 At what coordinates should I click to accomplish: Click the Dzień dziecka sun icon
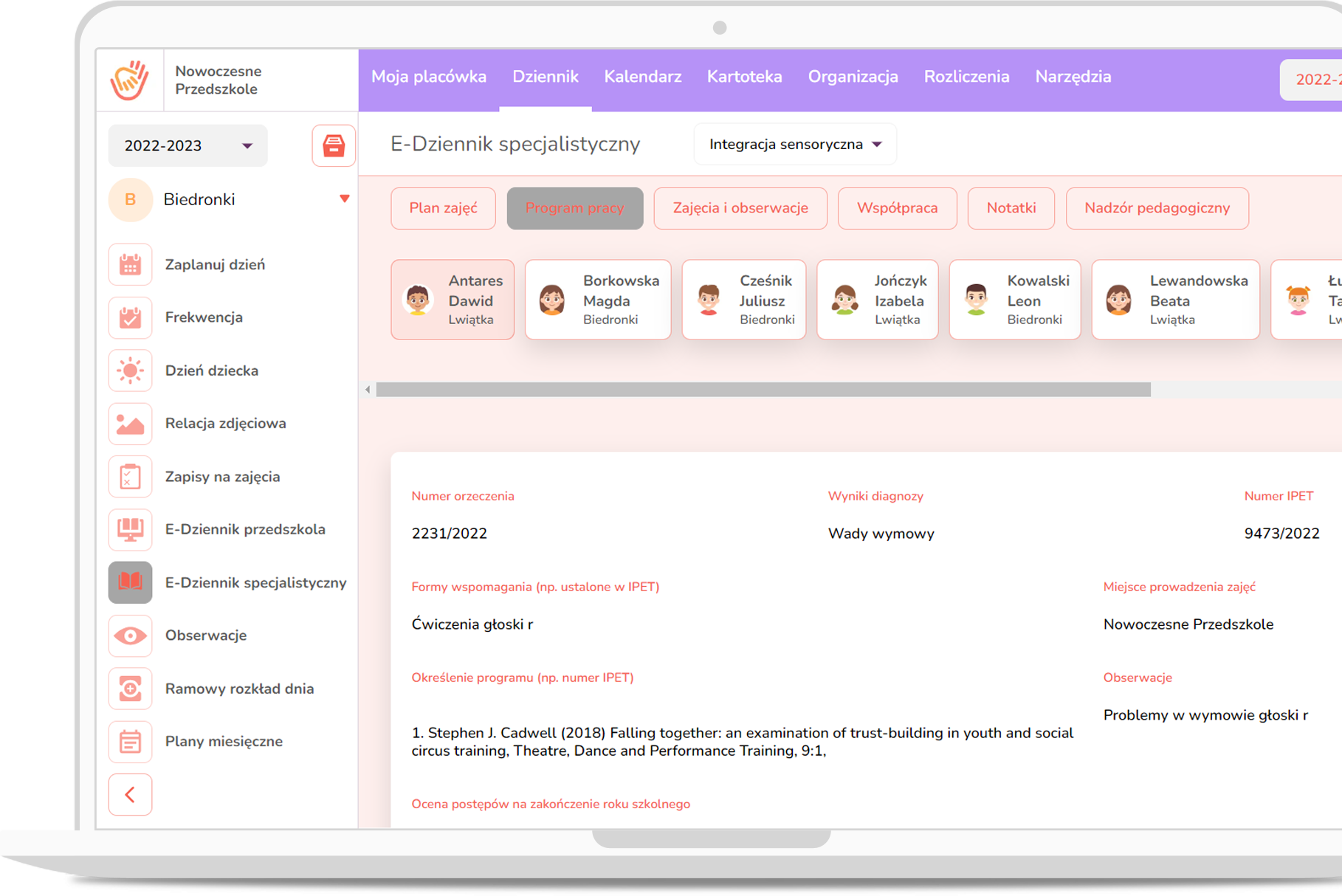pyautogui.click(x=130, y=371)
